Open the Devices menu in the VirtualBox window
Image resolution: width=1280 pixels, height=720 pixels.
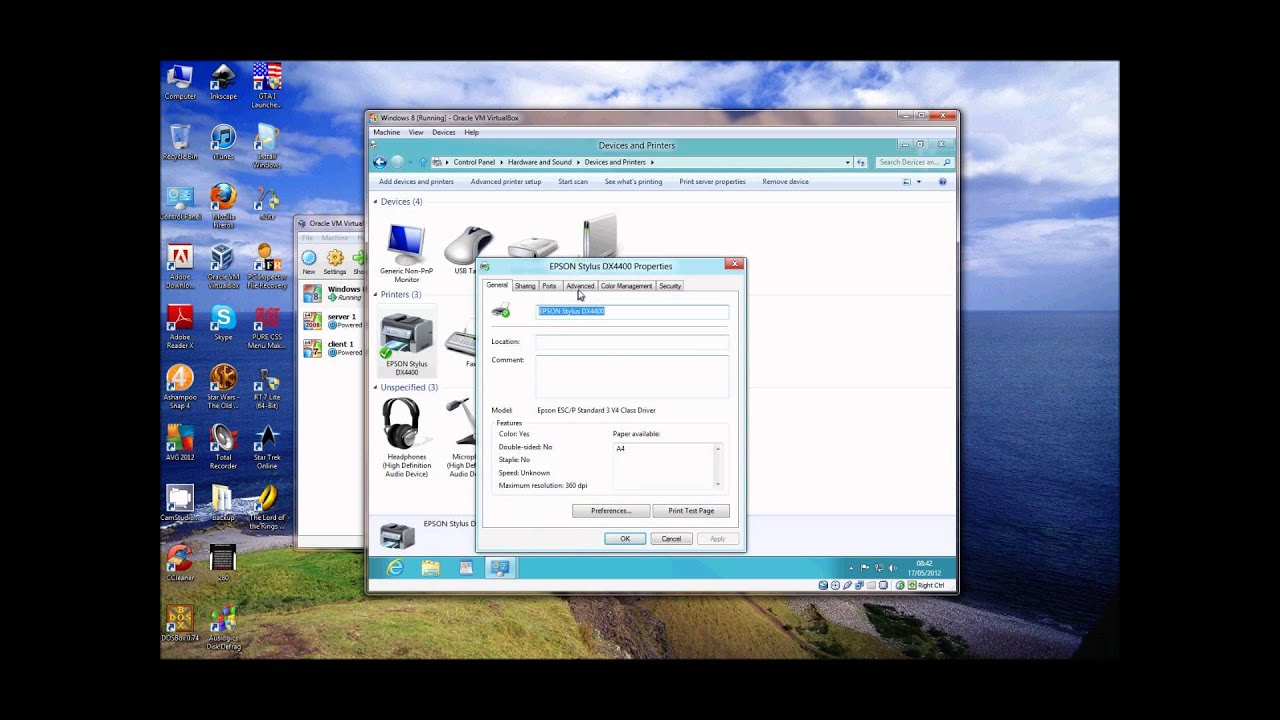click(444, 132)
